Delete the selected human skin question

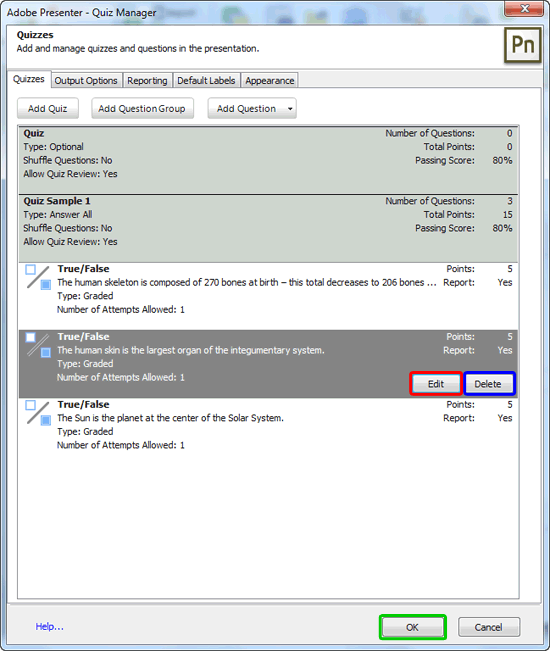[x=488, y=384]
